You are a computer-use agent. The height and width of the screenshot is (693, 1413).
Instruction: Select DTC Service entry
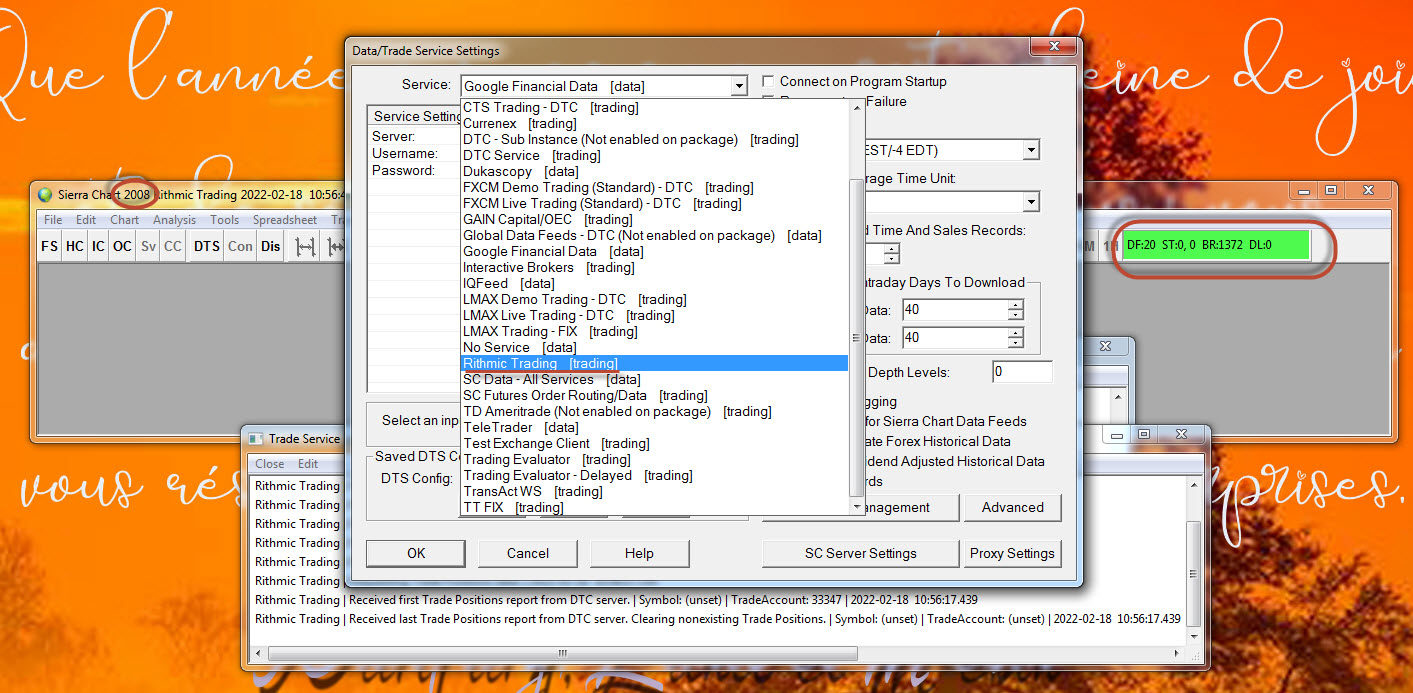click(654, 155)
